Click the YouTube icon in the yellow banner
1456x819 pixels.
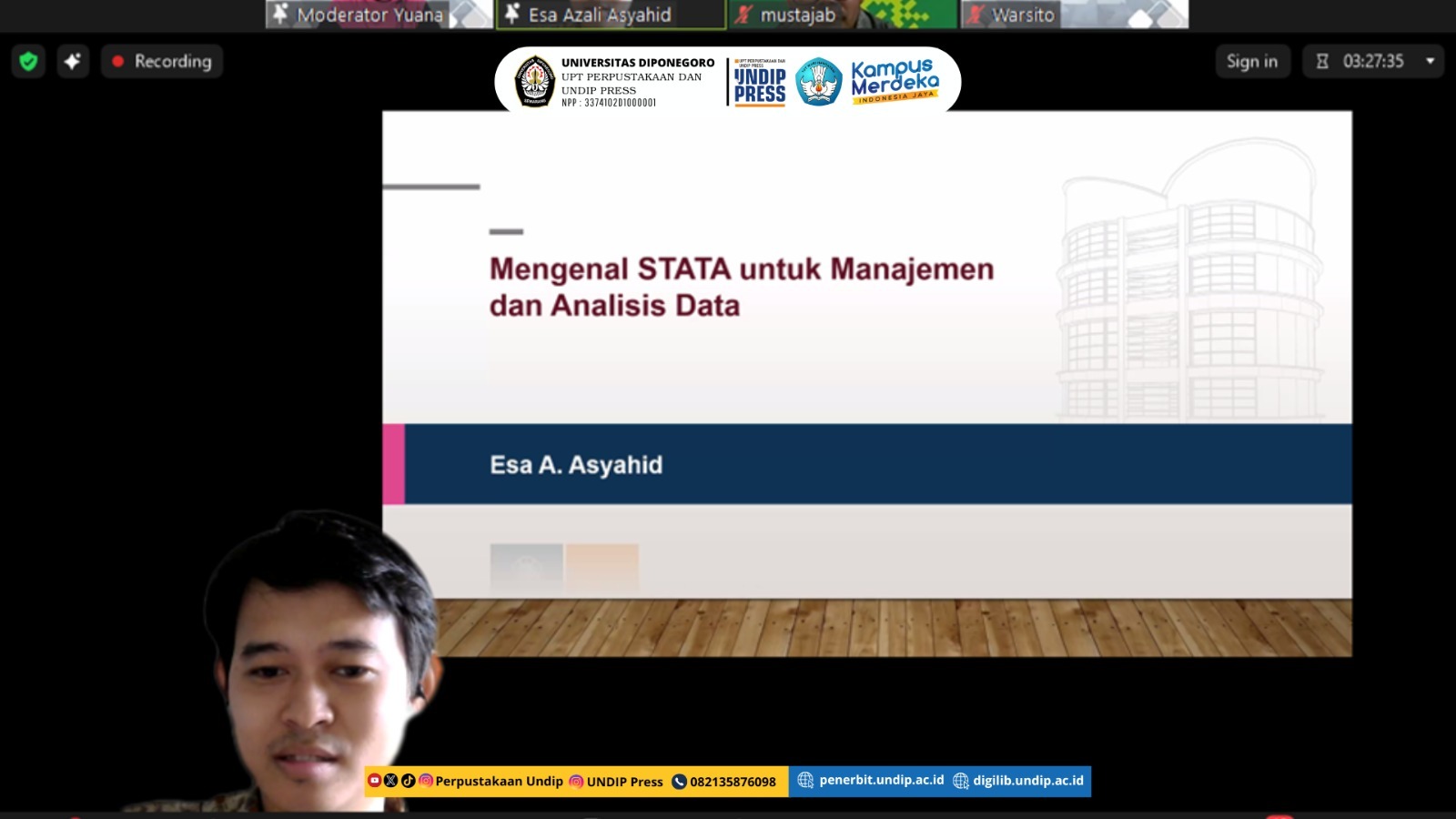374,781
